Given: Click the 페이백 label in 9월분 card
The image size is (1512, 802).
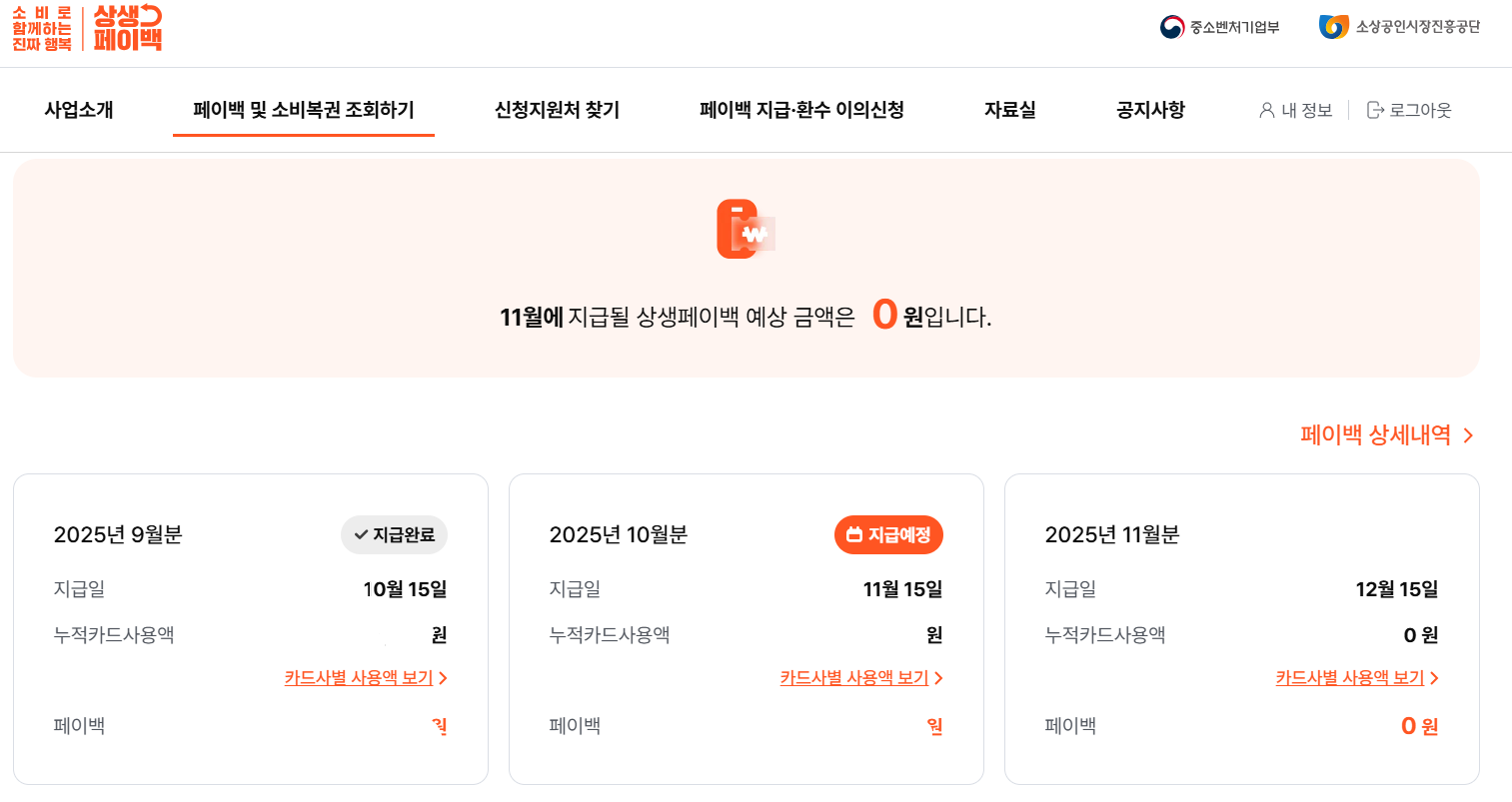Looking at the screenshot, I should coord(79,726).
